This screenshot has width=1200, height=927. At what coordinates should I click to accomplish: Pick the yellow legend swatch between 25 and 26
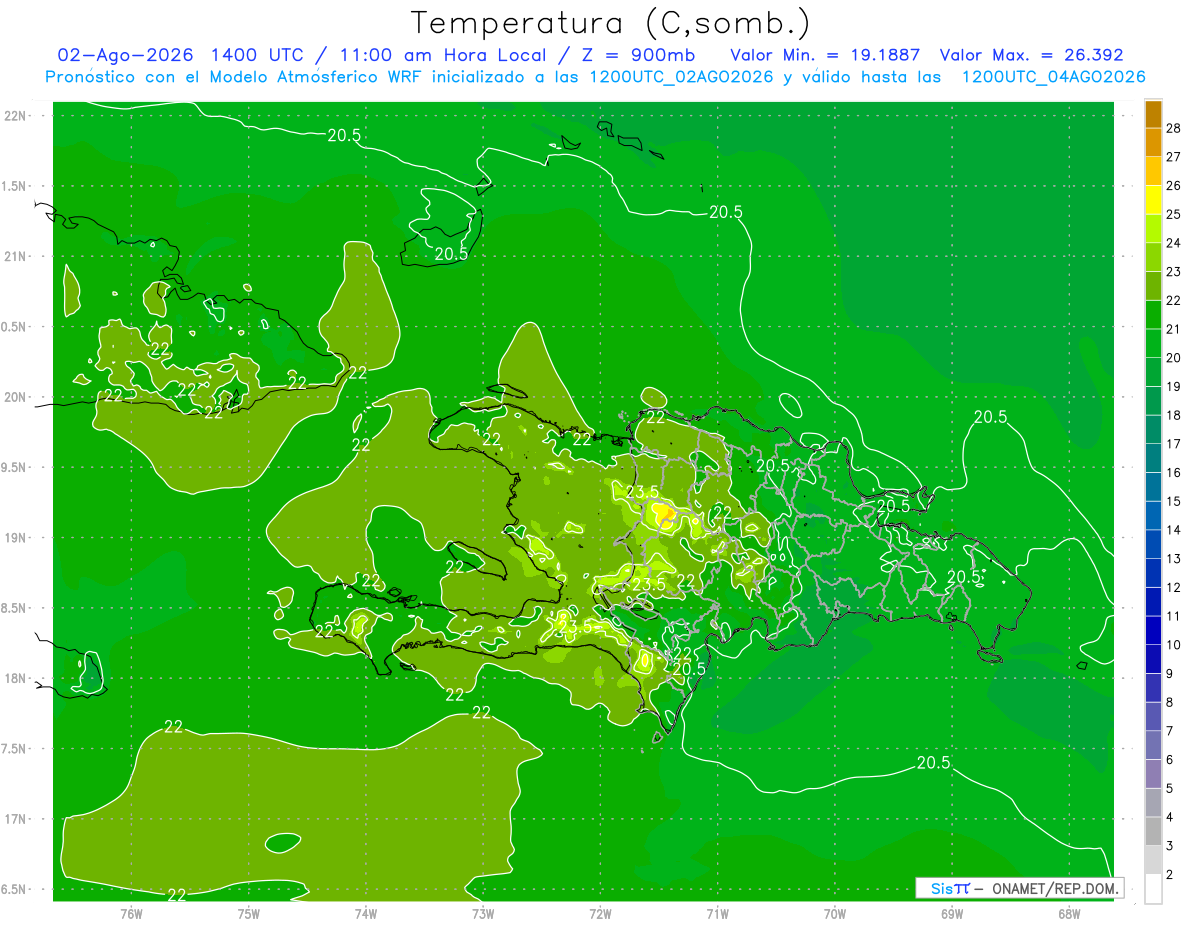pos(1153,199)
